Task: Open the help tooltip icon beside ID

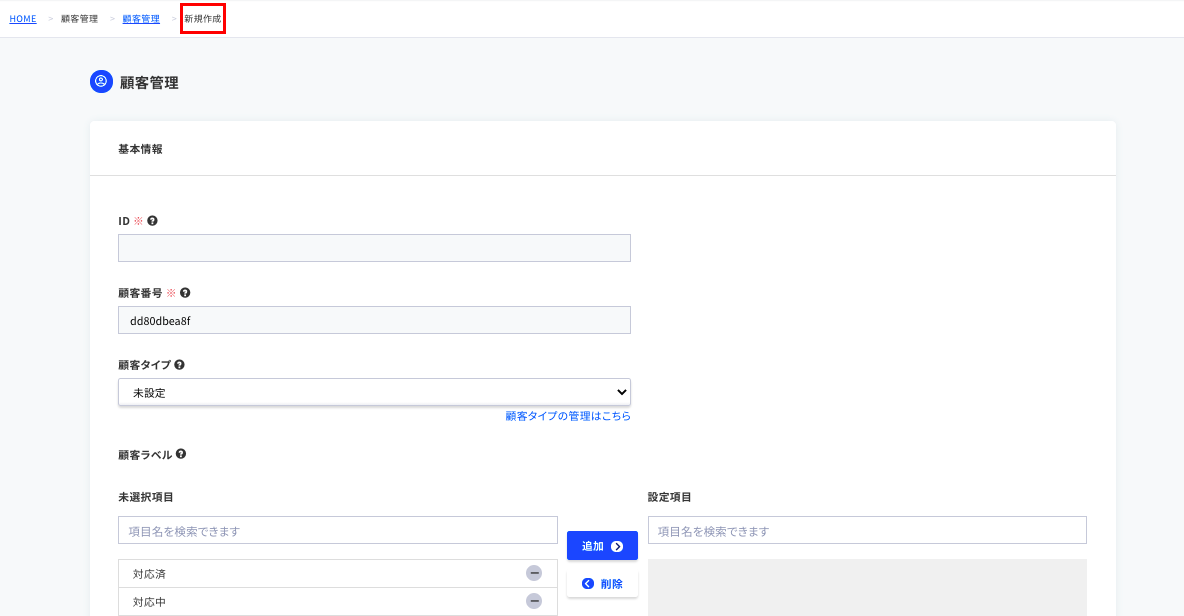Action: [x=153, y=221]
